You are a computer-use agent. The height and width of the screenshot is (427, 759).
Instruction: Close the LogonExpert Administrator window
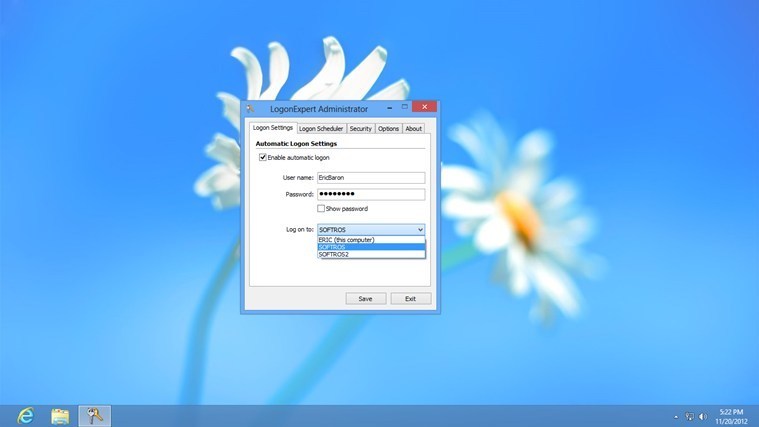tap(425, 107)
